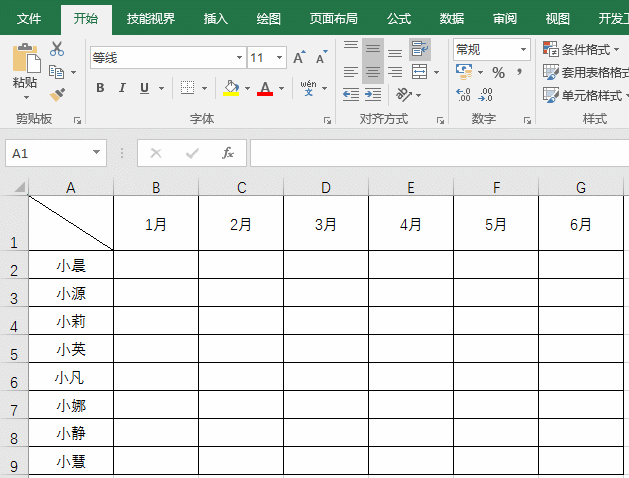Viewport: 629px width, 478px height.
Task: Toggle center horizontal alignment
Action: [x=373, y=72]
